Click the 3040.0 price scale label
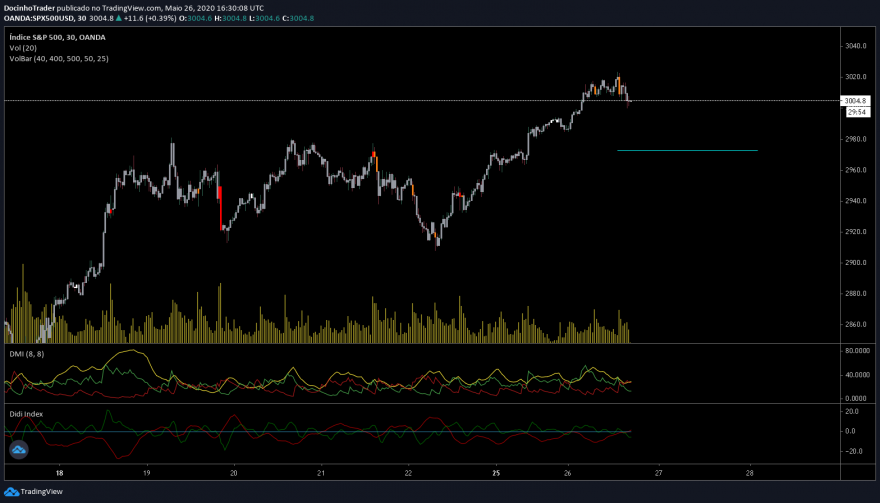The height and width of the screenshot is (503, 880). [x=856, y=46]
